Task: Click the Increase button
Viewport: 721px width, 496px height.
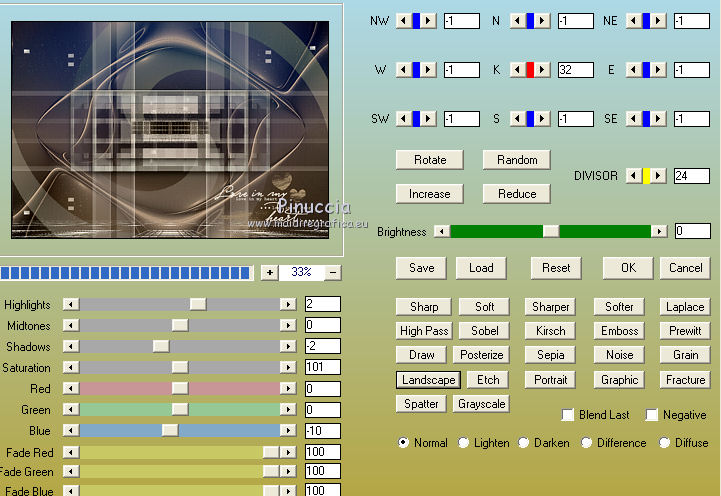Action: pyautogui.click(x=430, y=194)
